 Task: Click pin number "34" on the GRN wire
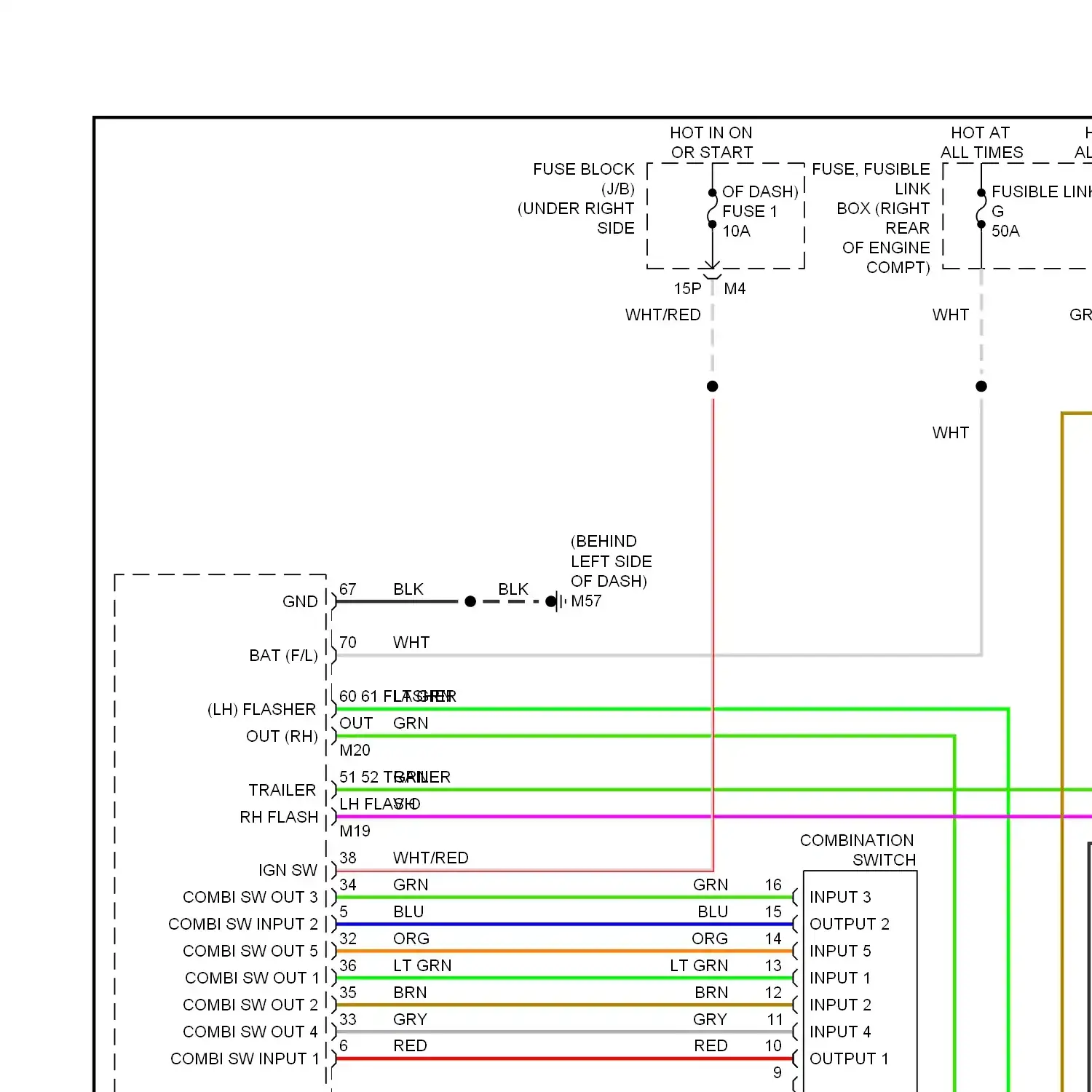click(x=348, y=885)
